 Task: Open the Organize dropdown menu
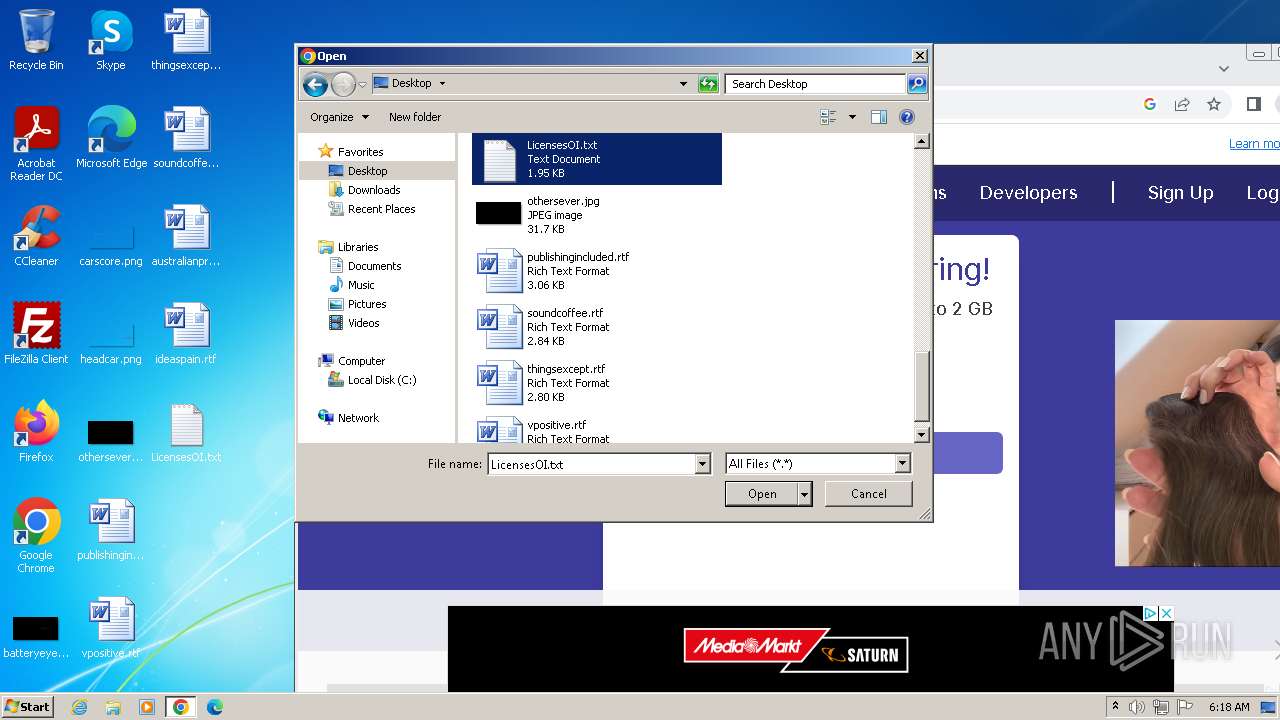point(339,117)
